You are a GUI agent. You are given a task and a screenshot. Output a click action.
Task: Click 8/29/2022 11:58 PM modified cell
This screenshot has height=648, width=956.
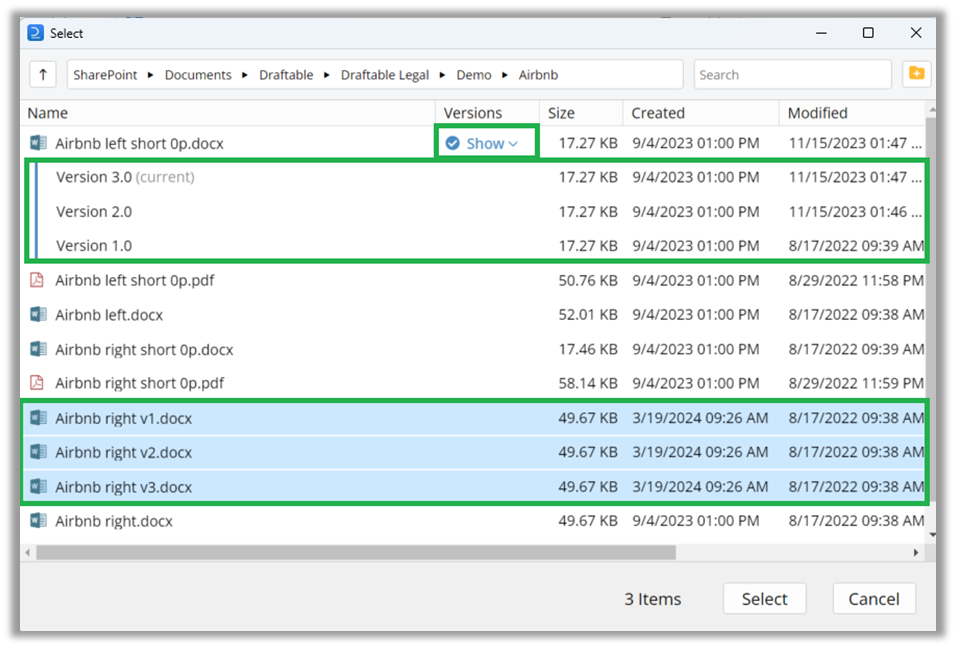pos(855,280)
